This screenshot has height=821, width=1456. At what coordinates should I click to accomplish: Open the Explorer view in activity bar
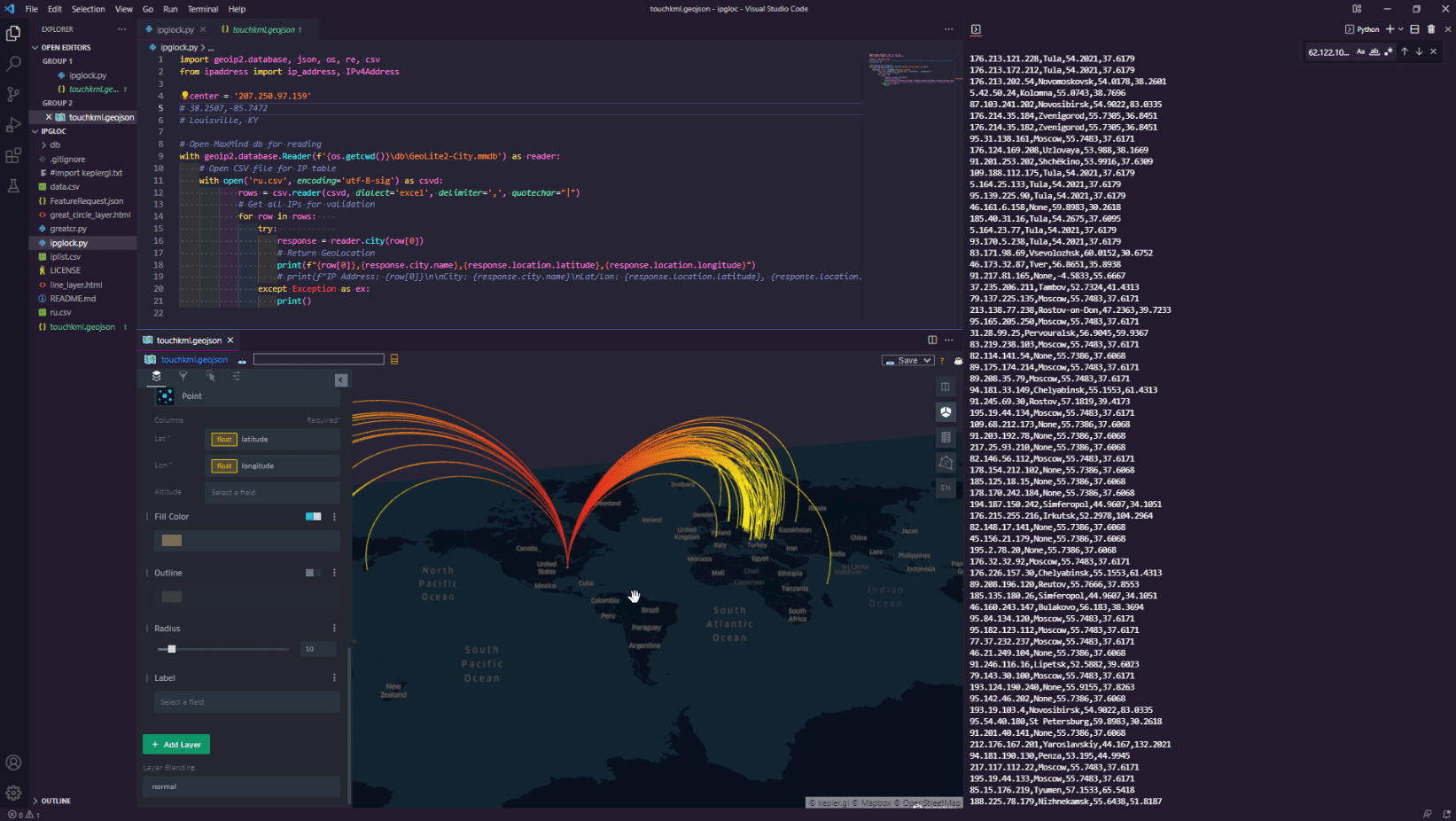click(13, 34)
